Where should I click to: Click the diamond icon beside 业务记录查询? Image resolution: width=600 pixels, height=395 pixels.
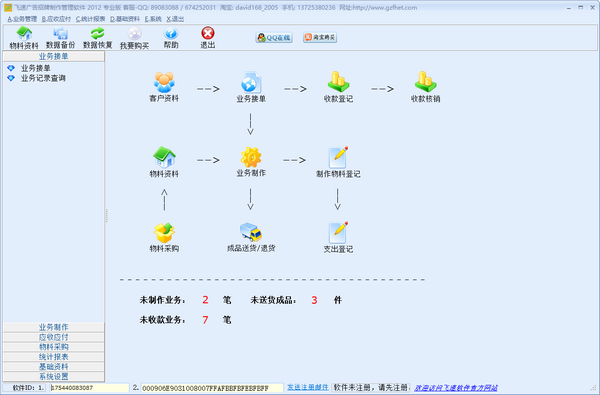click(11, 78)
